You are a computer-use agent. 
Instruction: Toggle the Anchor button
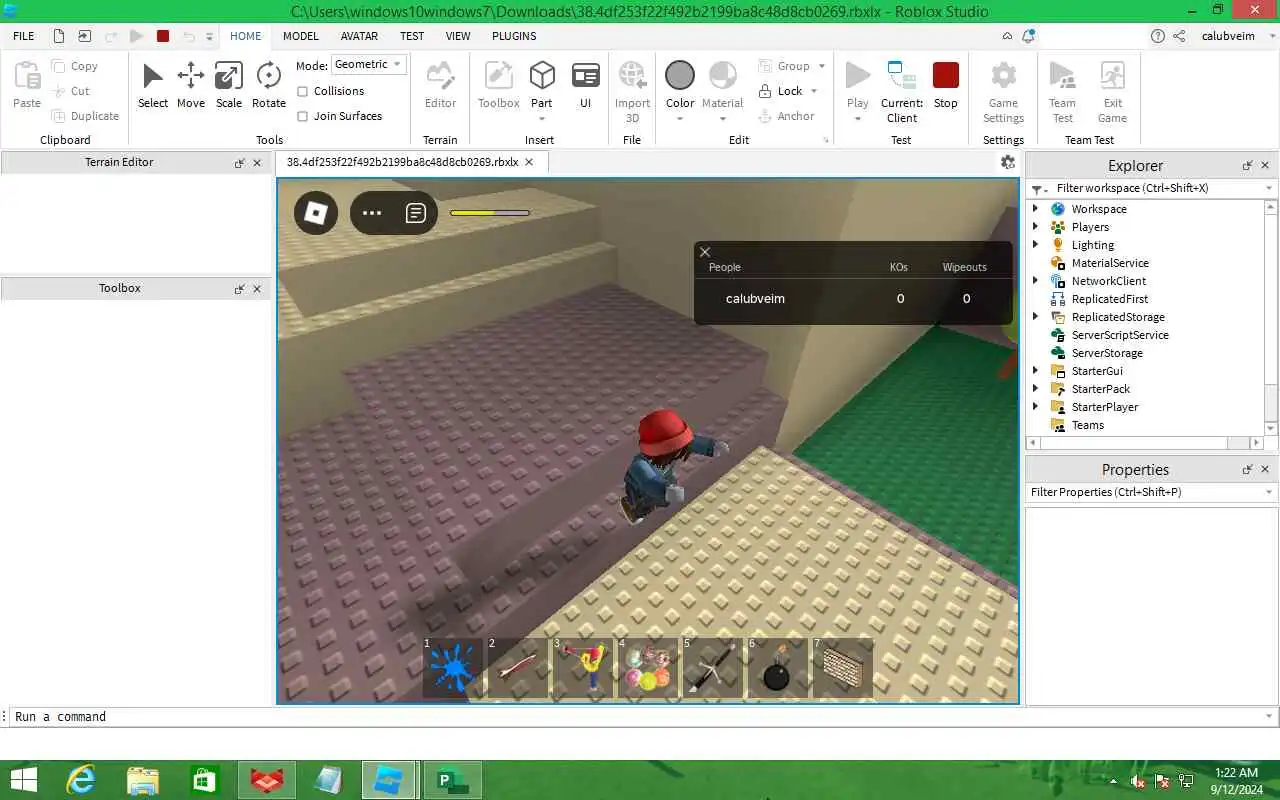tap(786, 116)
